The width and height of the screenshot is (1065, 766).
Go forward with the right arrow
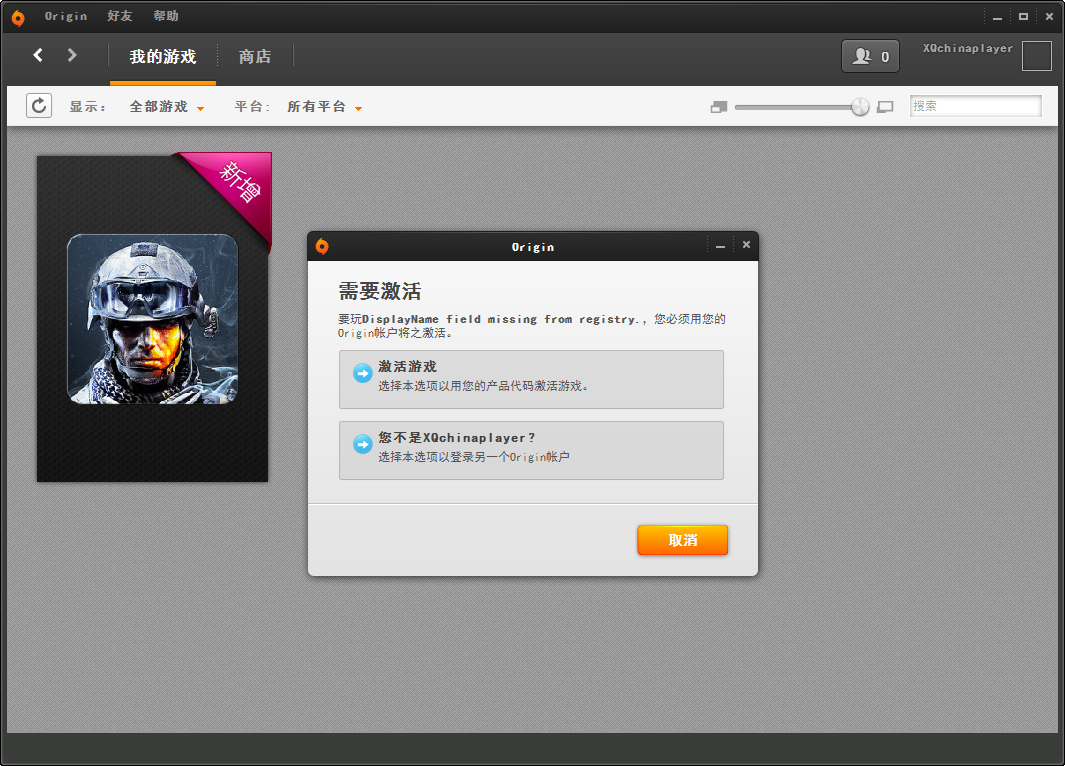click(72, 55)
